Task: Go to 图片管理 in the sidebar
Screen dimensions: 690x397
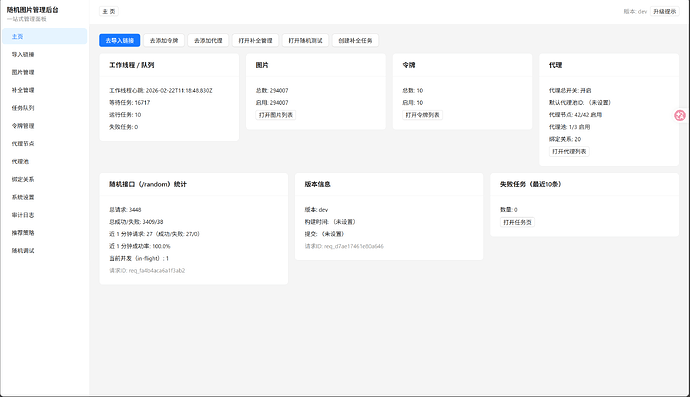Action: coord(44,72)
